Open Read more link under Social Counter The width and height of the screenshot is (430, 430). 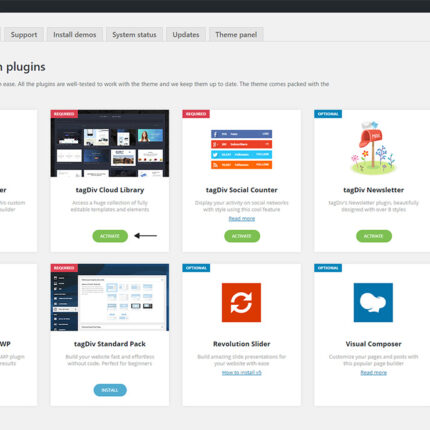242,219
